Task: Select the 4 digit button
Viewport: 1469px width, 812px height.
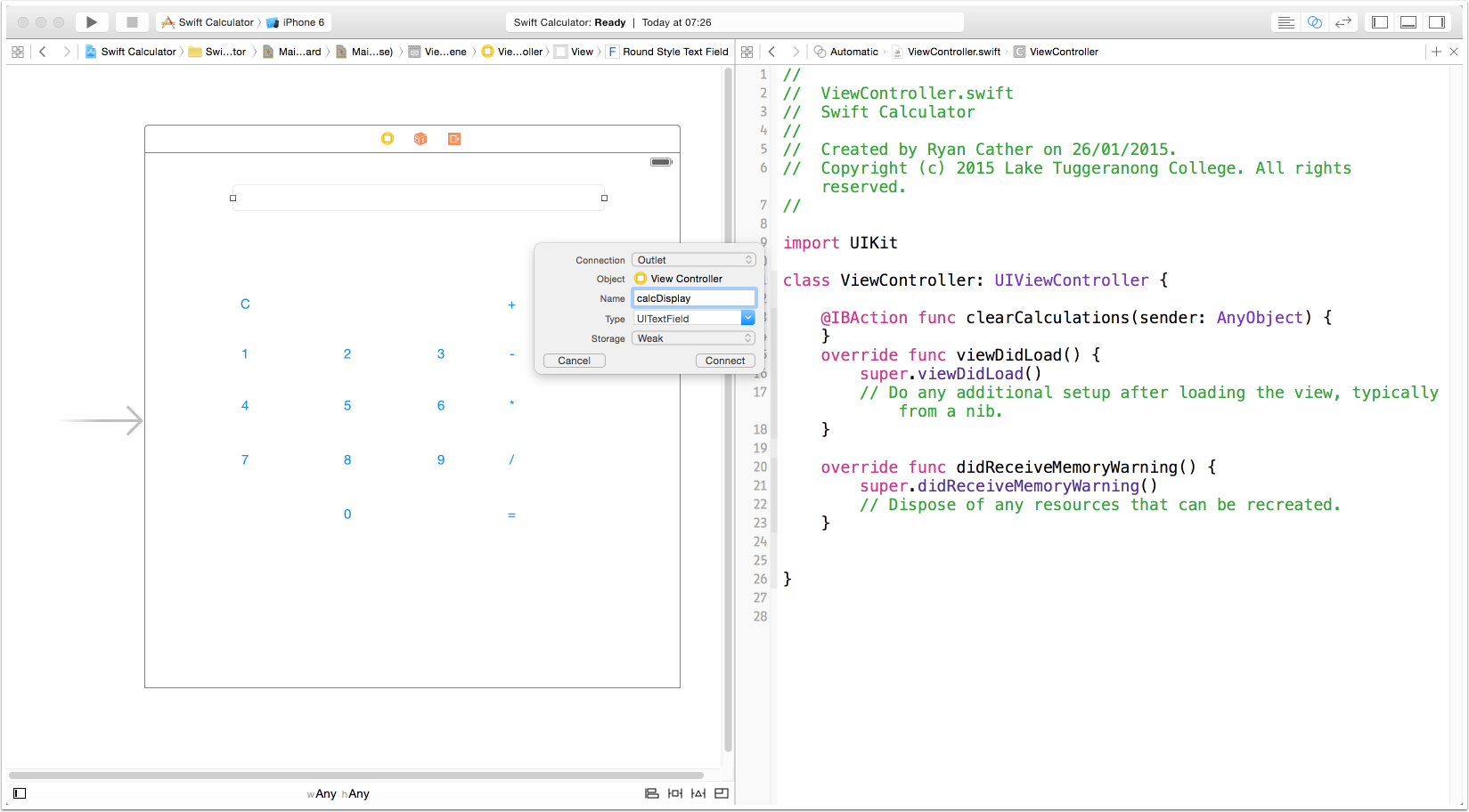Action: (245, 406)
